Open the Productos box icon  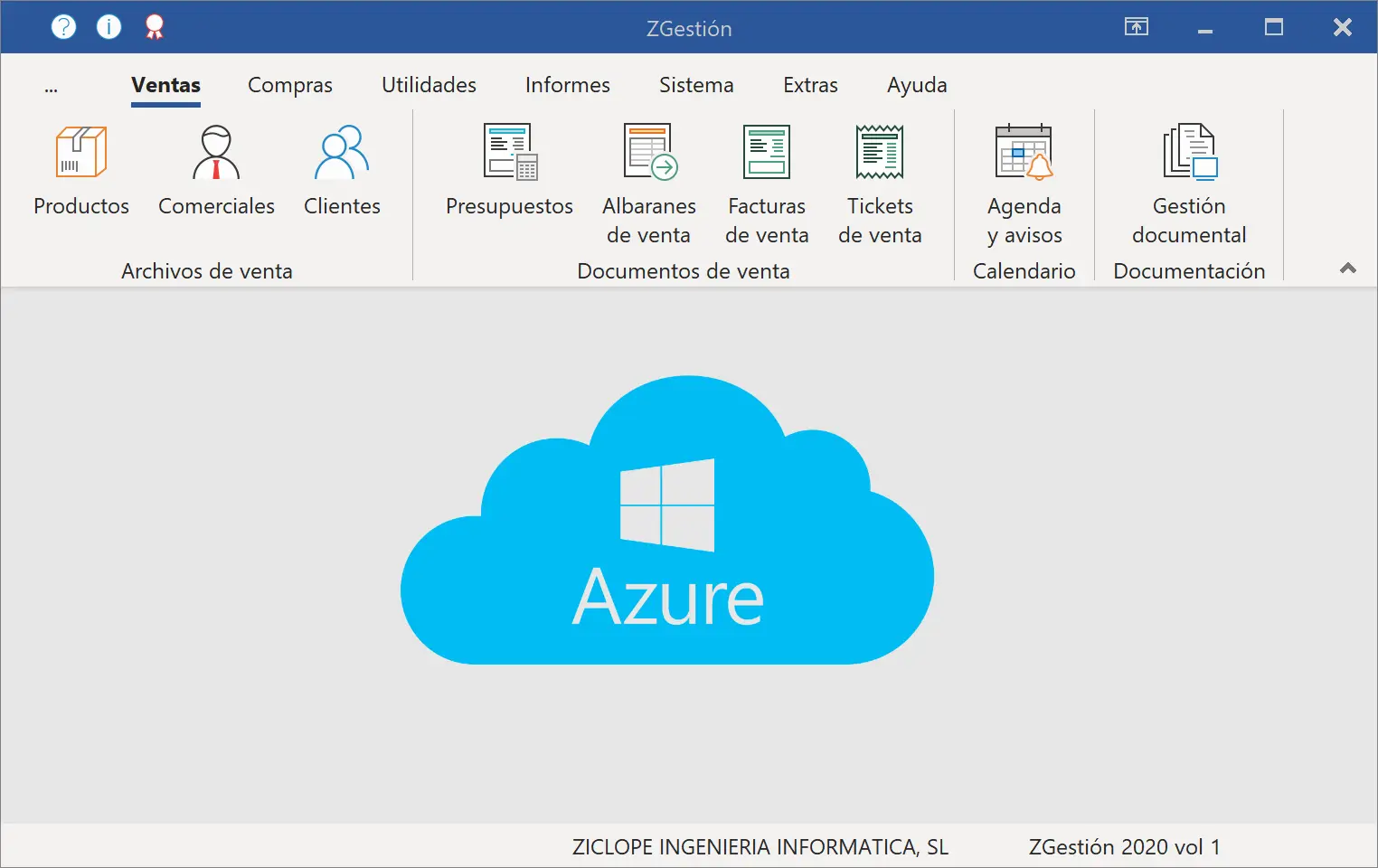tap(81, 152)
